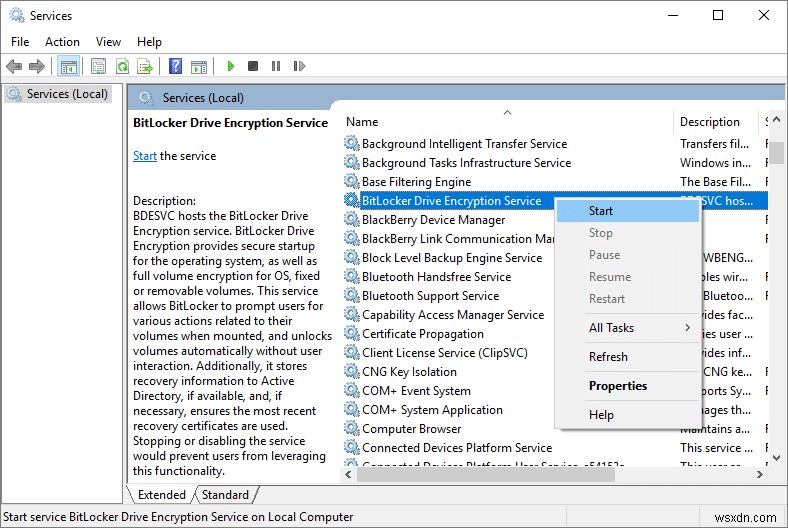Select Capability Access Manager Service row
Viewport: 788px width, 528px height.
point(453,314)
